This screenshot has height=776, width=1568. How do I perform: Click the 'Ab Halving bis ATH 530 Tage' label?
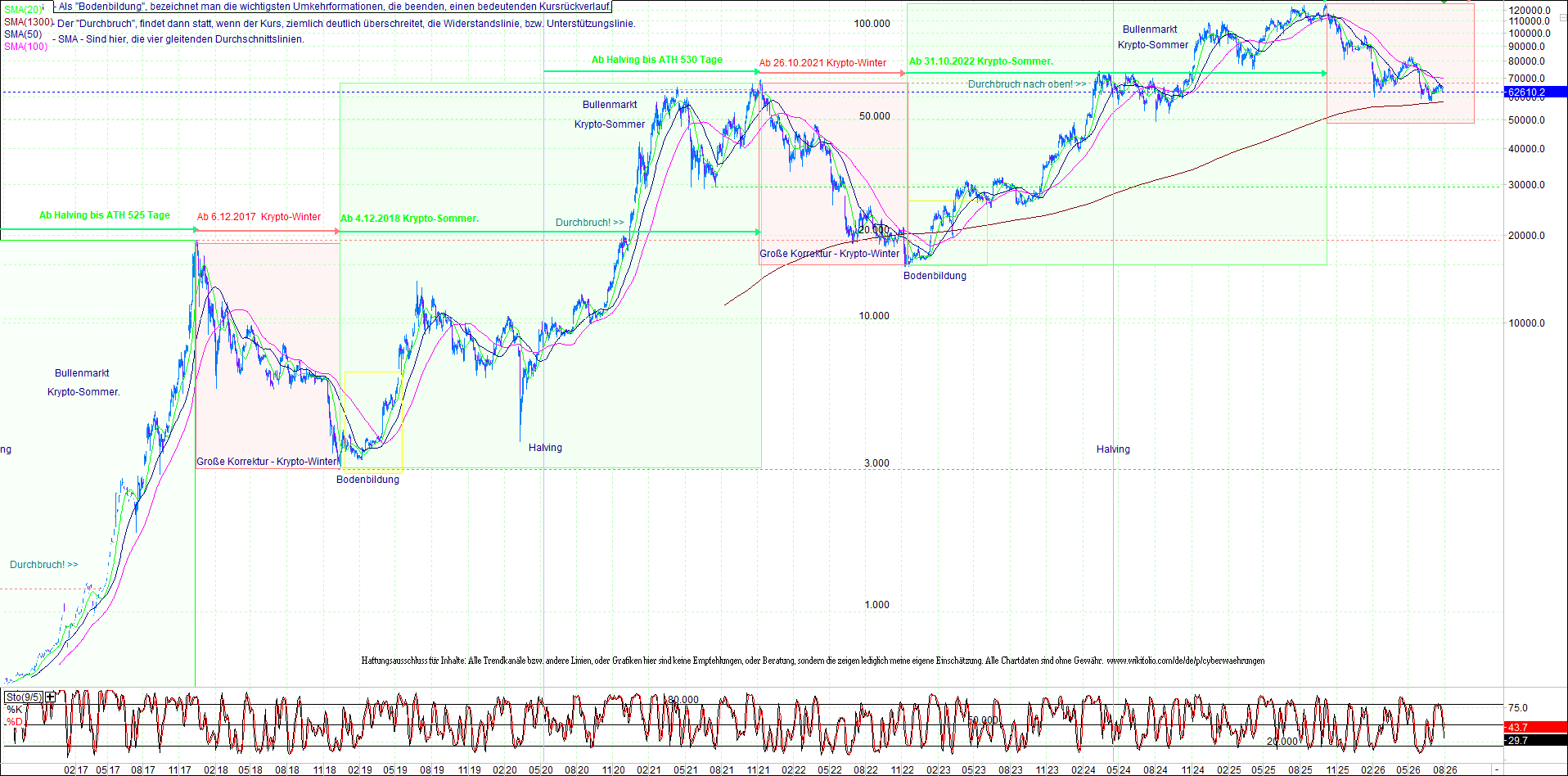[657, 60]
